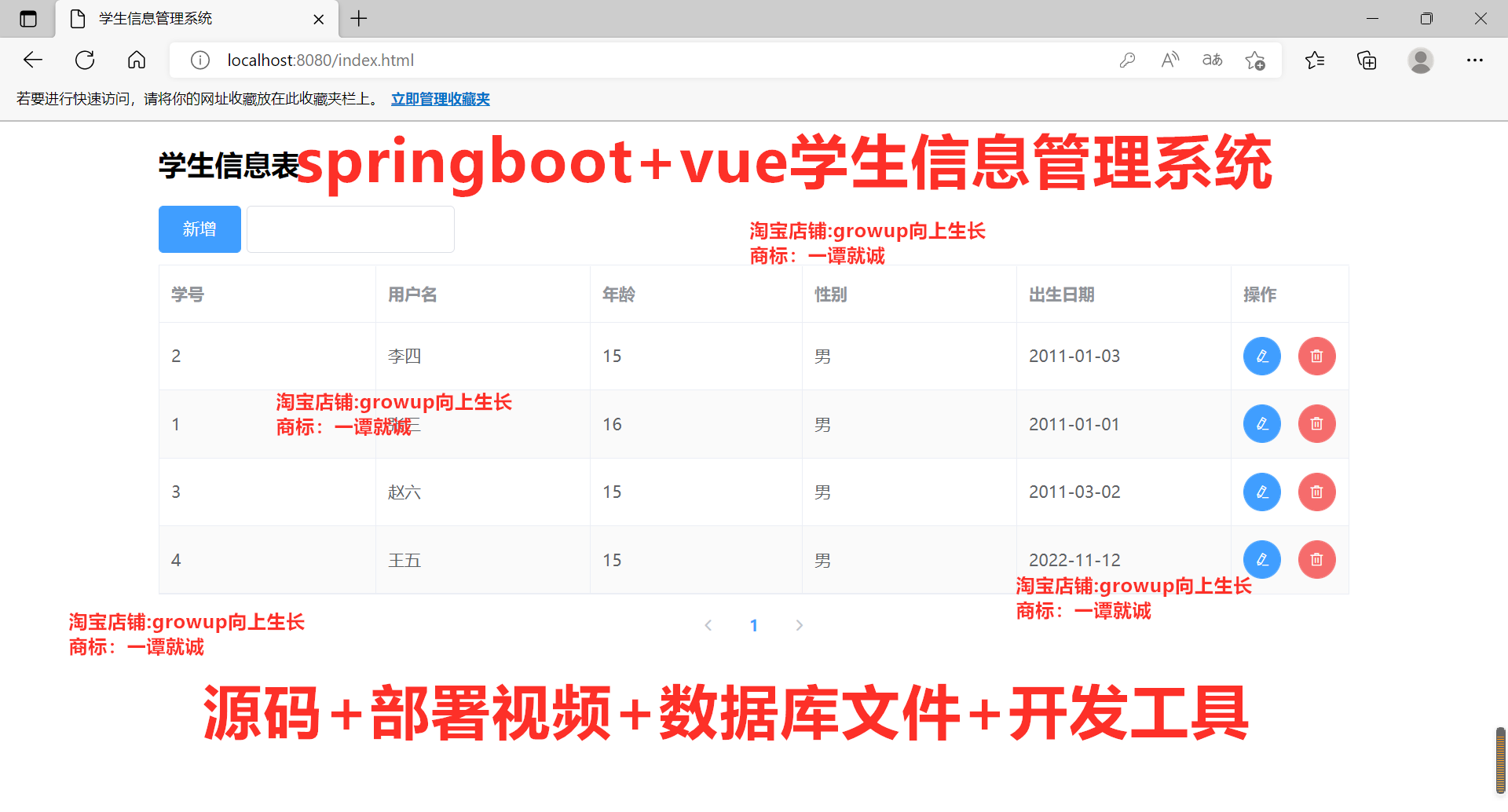
Task: Close the 学生信息管理系统 tab
Action: [319, 19]
